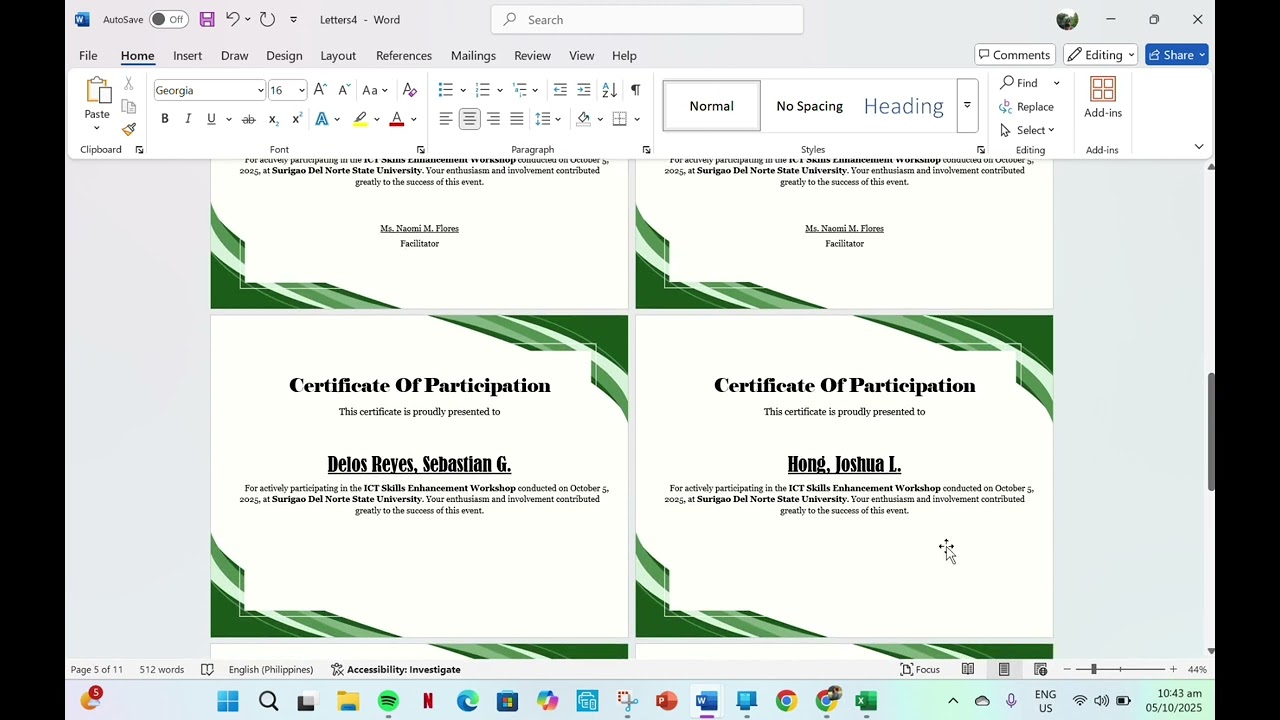Click the Comments button
Image resolution: width=1280 pixels, height=720 pixels.
pyautogui.click(x=1016, y=55)
